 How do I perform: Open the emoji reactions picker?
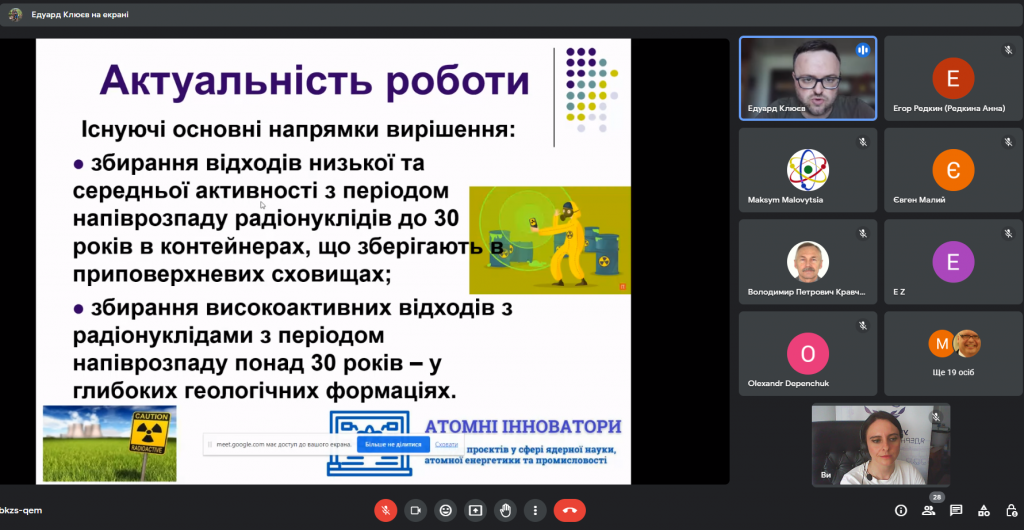pyautogui.click(x=446, y=510)
